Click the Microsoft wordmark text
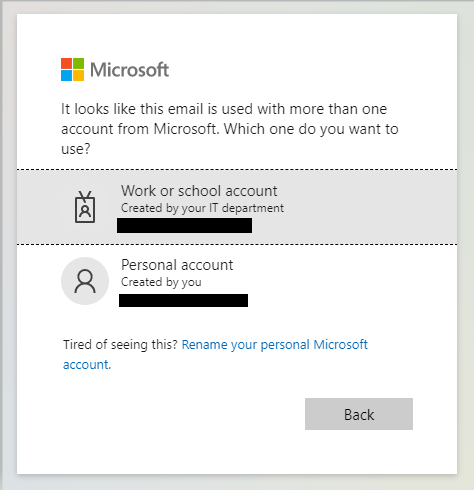This screenshot has height=490, width=474. tap(129, 70)
